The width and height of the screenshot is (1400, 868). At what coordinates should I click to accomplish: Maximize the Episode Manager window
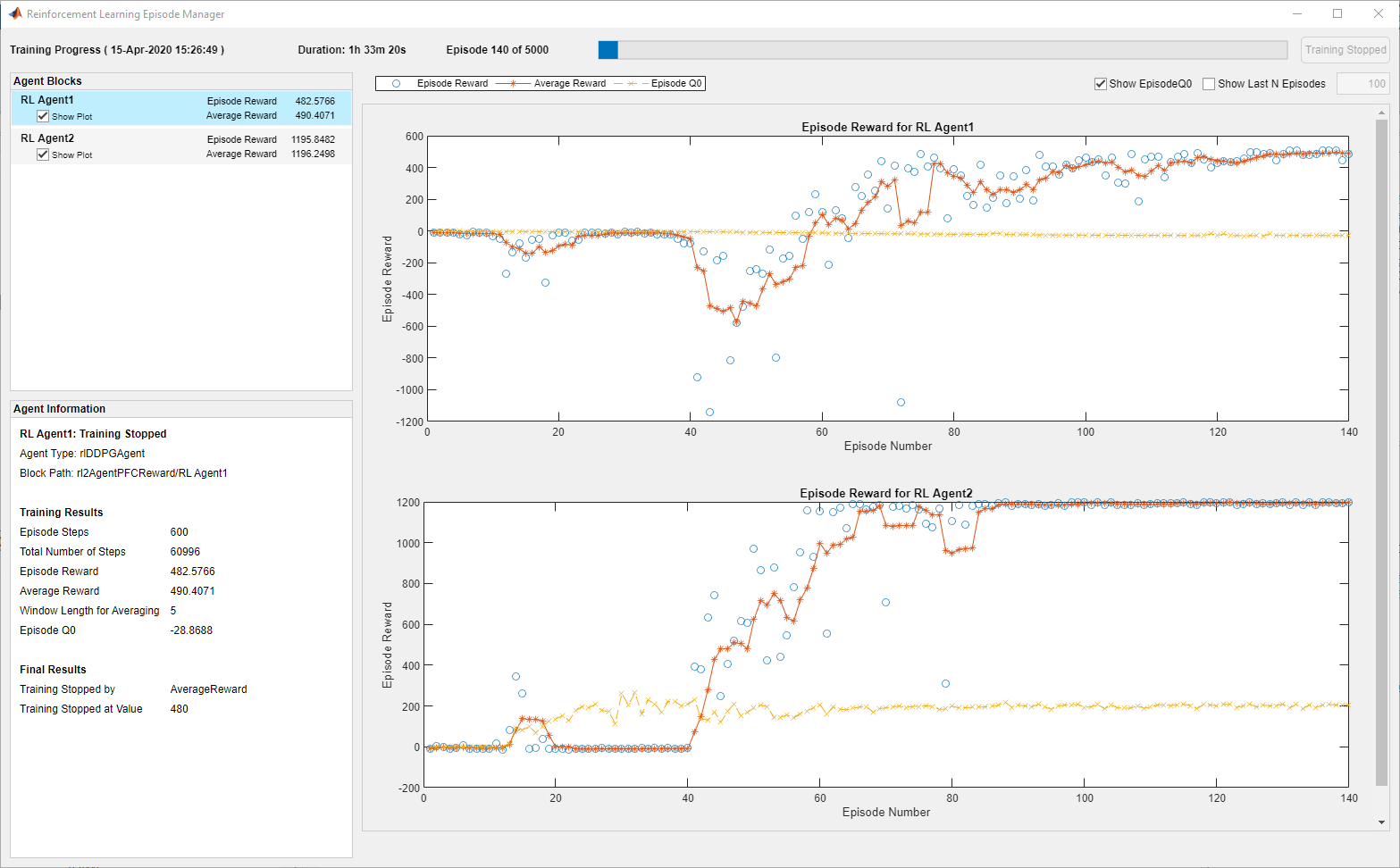coord(1337,13)
